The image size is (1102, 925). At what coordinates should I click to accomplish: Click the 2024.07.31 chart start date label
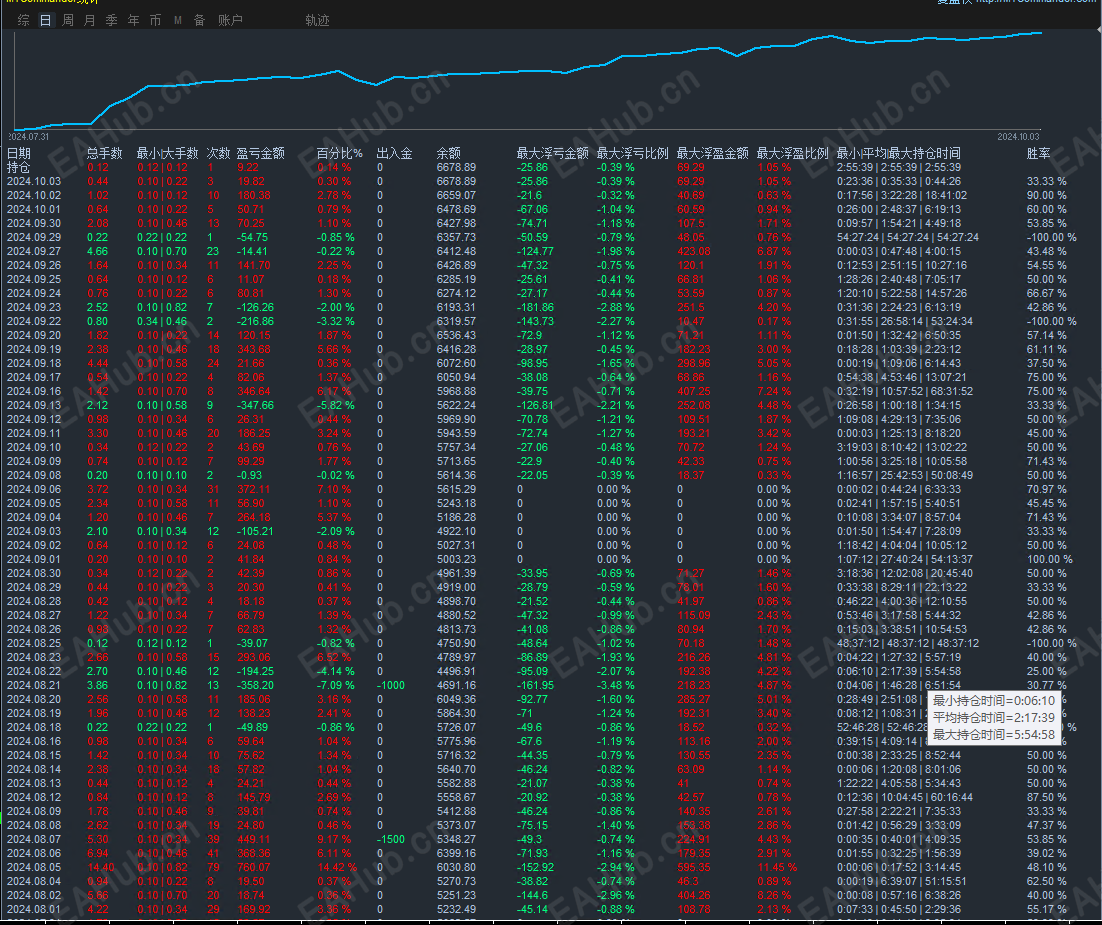29,137
